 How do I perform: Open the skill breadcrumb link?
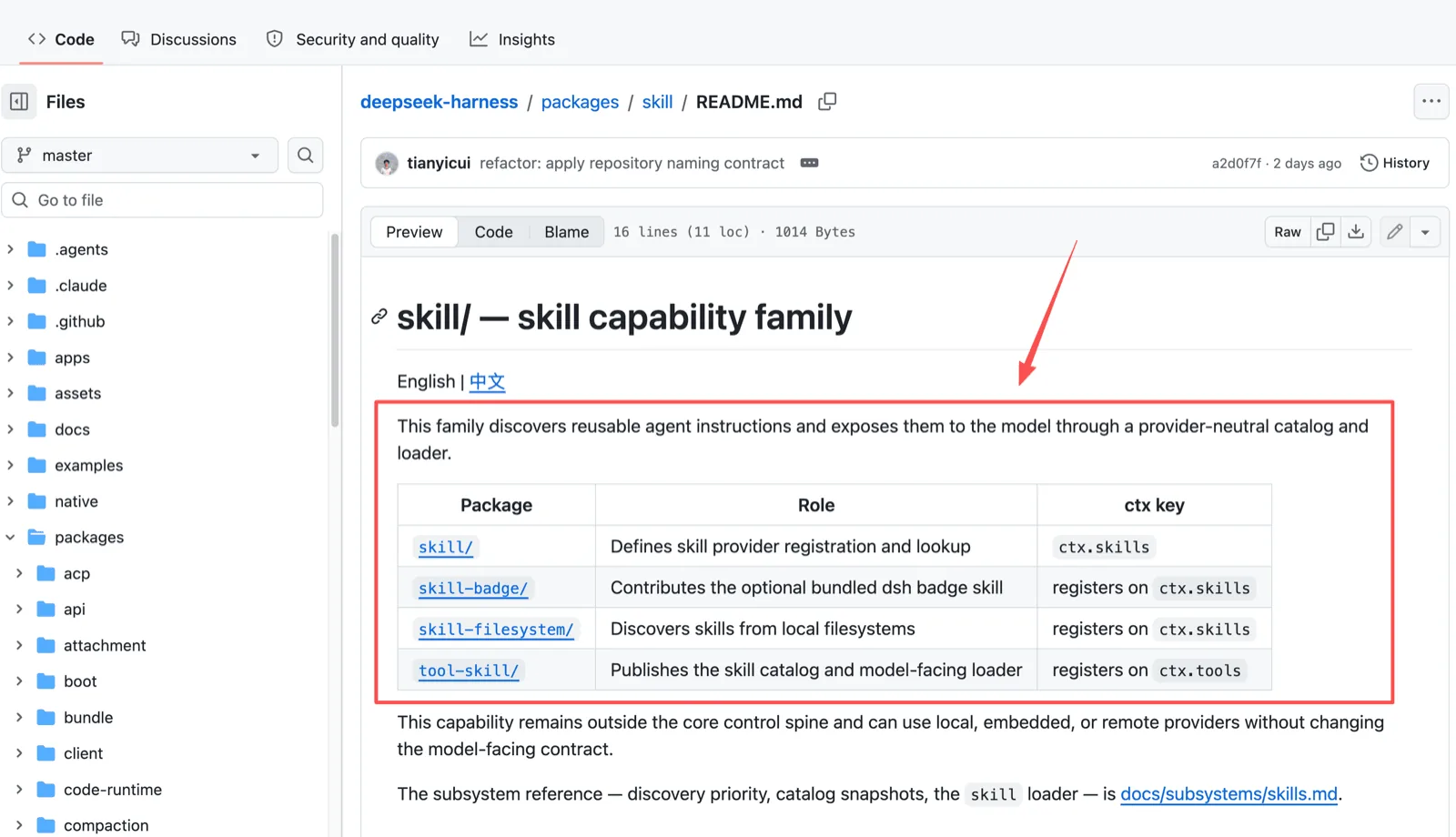pyautogui.click(x=657, y=102)
